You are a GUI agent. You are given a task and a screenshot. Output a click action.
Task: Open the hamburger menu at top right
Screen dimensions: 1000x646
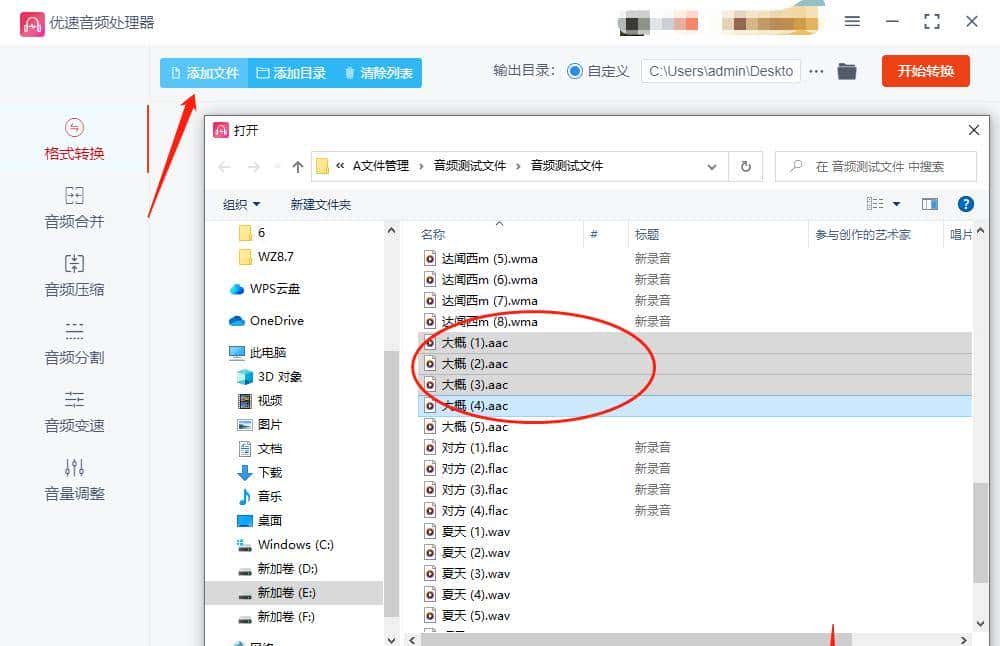tap(851, 21)
